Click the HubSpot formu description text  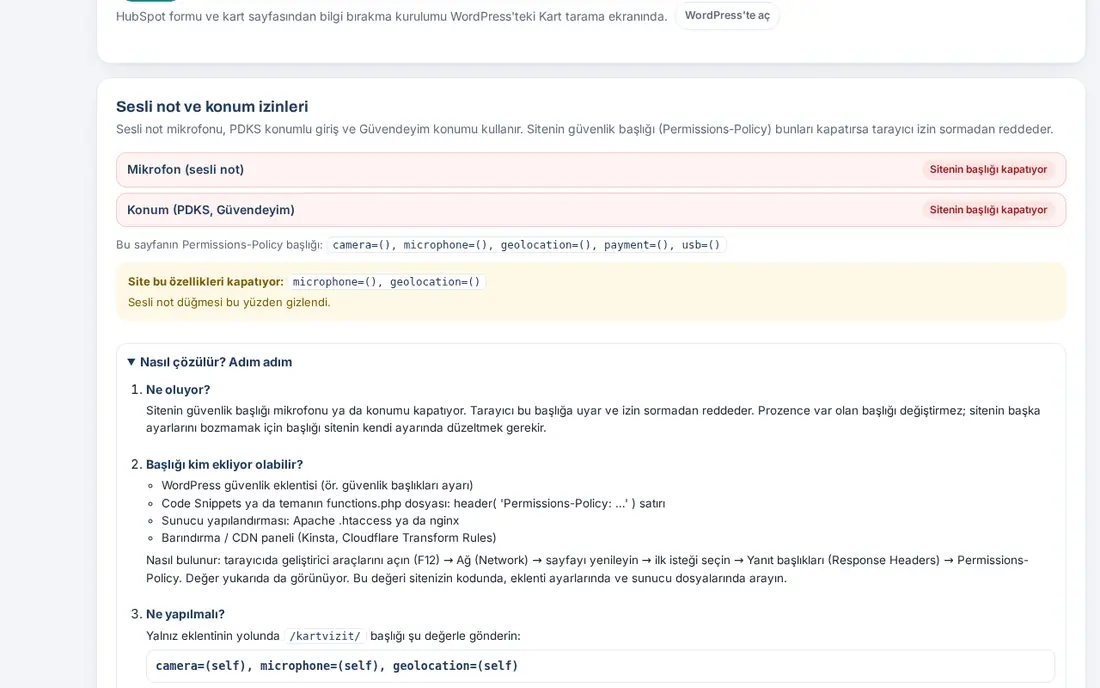tap(391, 16)
